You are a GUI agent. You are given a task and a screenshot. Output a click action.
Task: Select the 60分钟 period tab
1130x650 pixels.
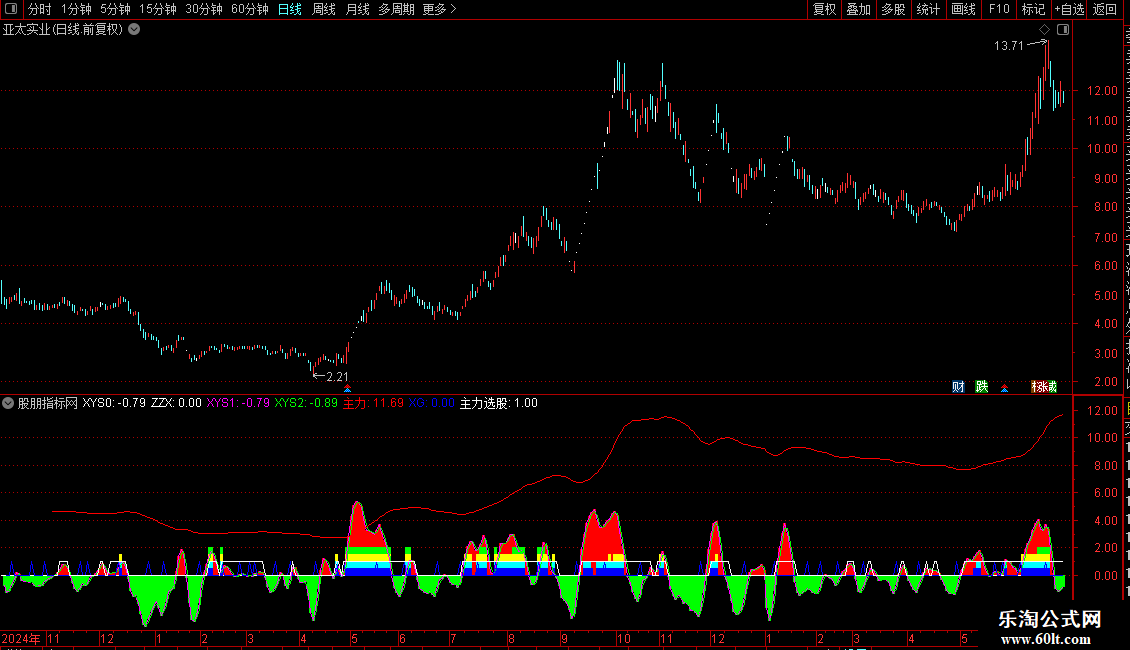(250, 9)
